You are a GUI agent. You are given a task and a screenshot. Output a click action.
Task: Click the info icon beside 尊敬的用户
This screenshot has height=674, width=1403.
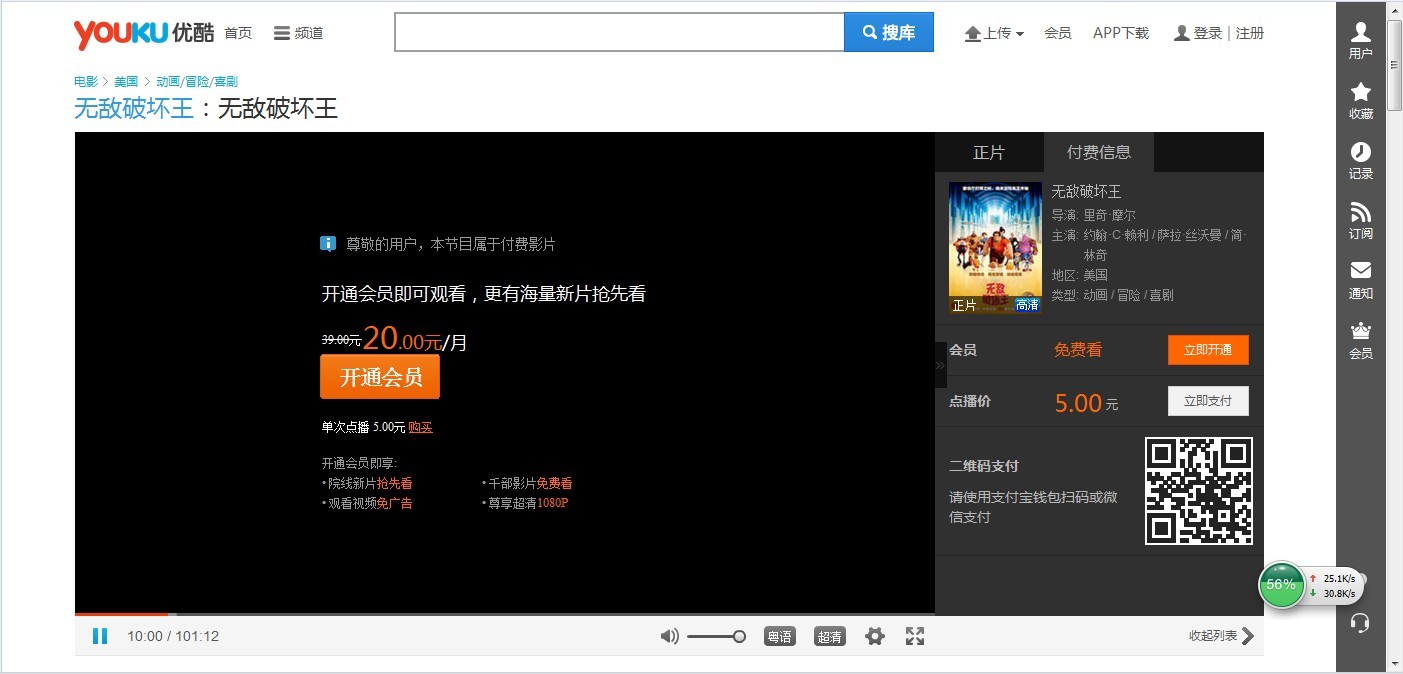(x=328, y=244)
